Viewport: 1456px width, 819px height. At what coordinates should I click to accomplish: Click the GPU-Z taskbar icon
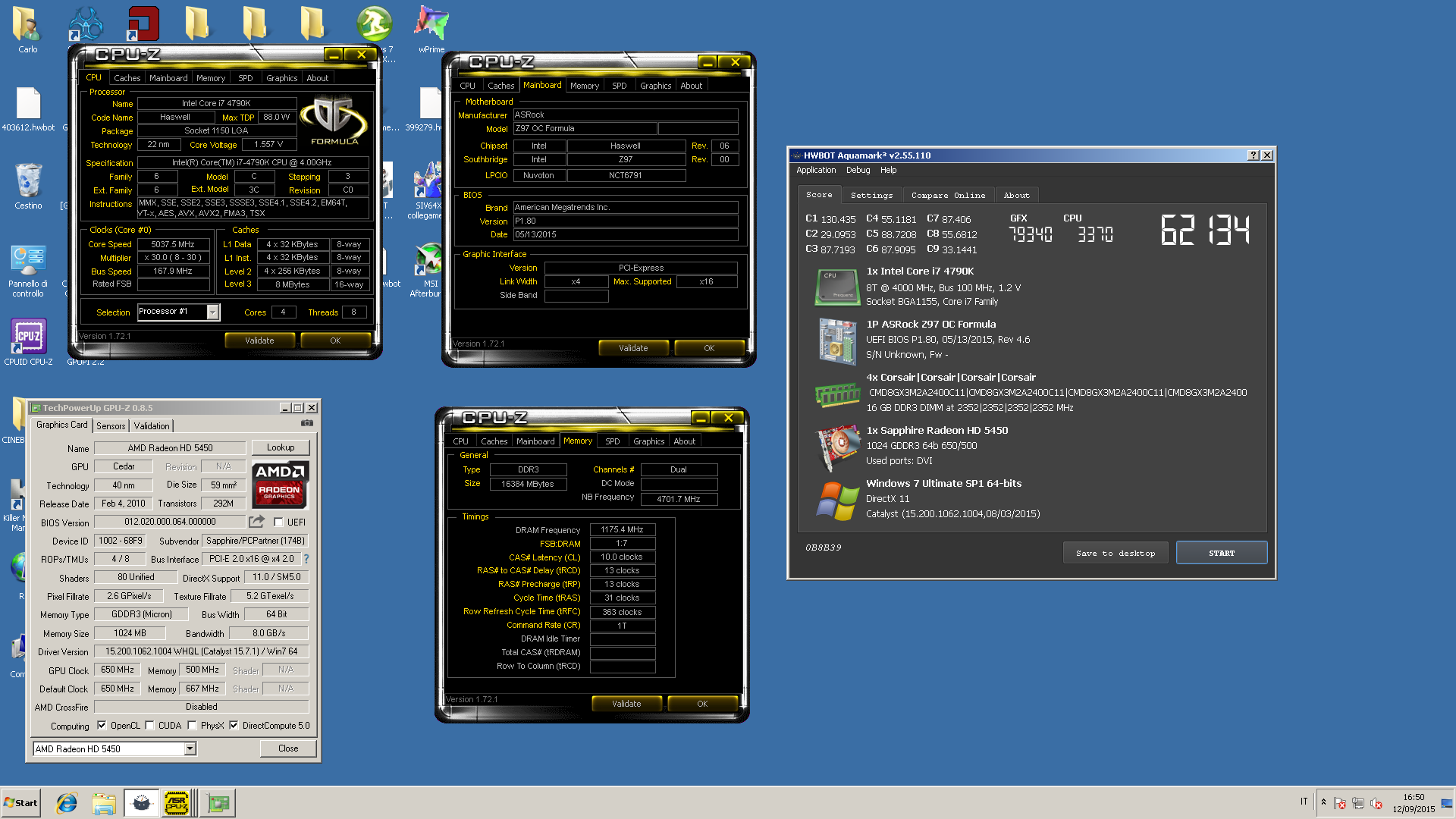coord(218,803)
